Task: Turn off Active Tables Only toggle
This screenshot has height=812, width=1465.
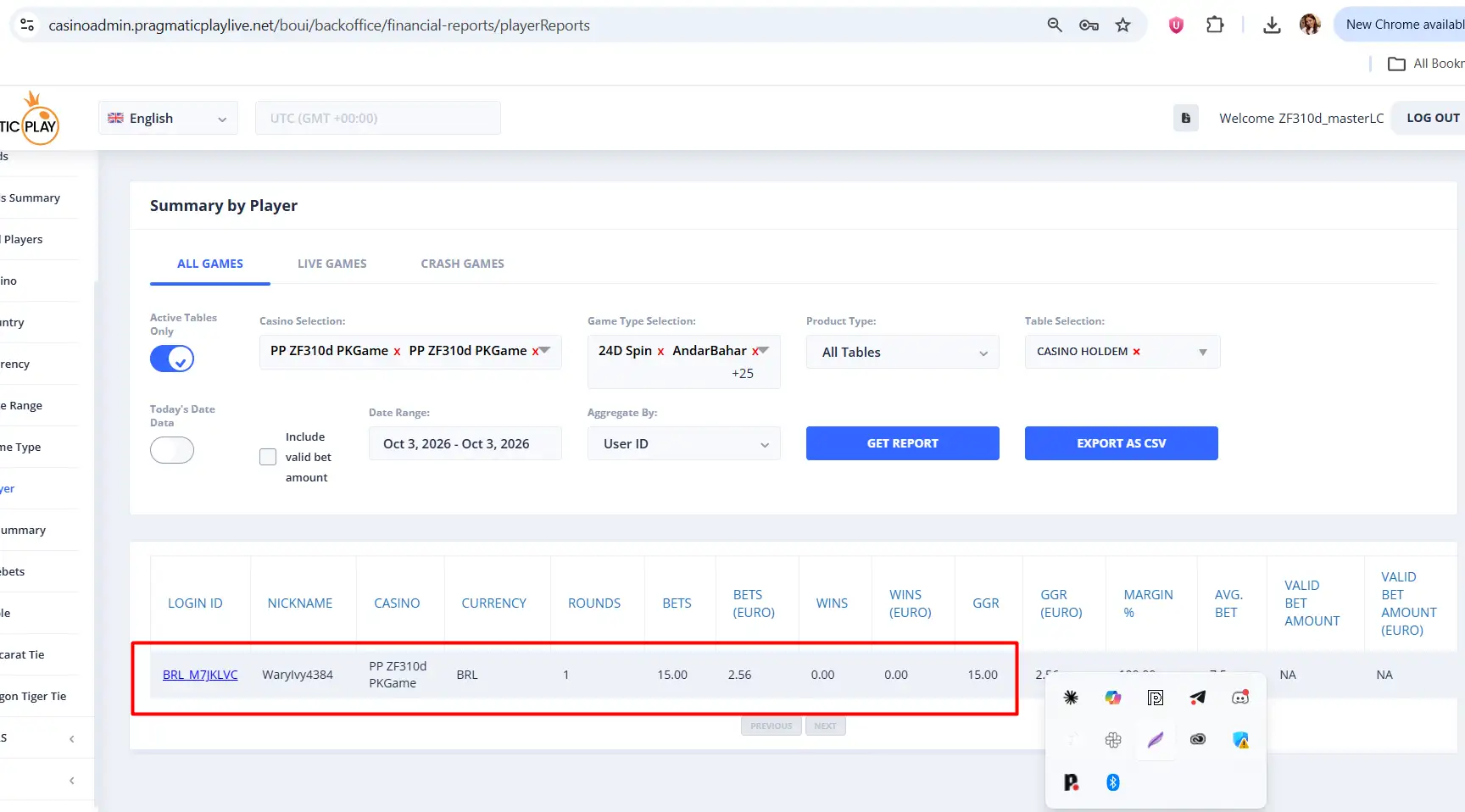Action: (x=172, y=359)
